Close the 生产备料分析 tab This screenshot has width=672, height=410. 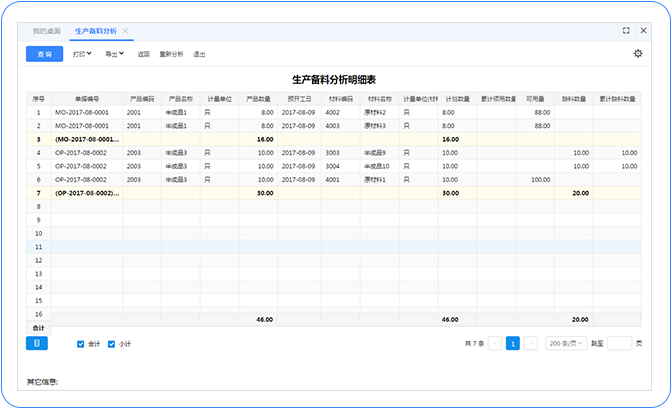[x=125, y=32]
